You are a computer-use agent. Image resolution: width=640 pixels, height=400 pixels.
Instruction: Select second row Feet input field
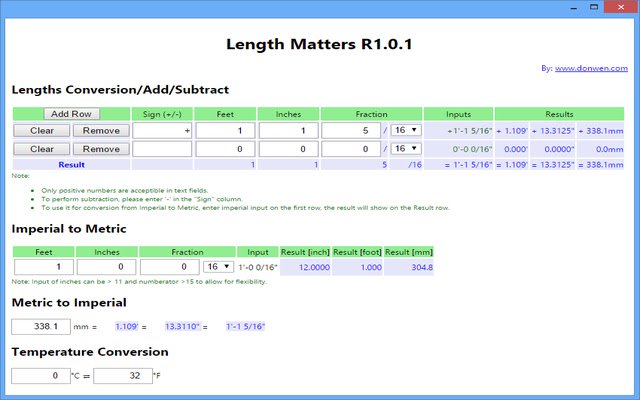[x=225, y=149]
